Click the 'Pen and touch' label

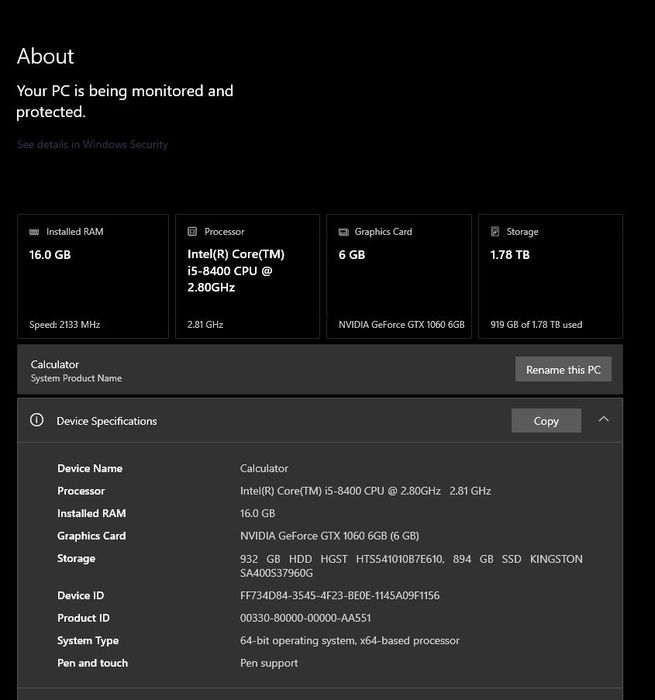coord(92,663)
